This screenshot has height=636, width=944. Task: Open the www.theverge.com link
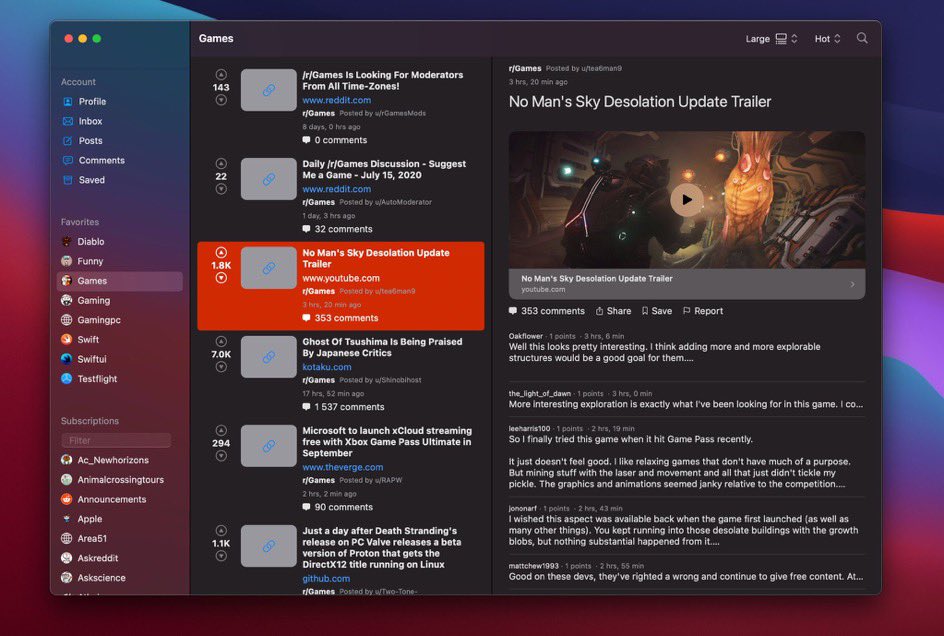coord(343,467)
